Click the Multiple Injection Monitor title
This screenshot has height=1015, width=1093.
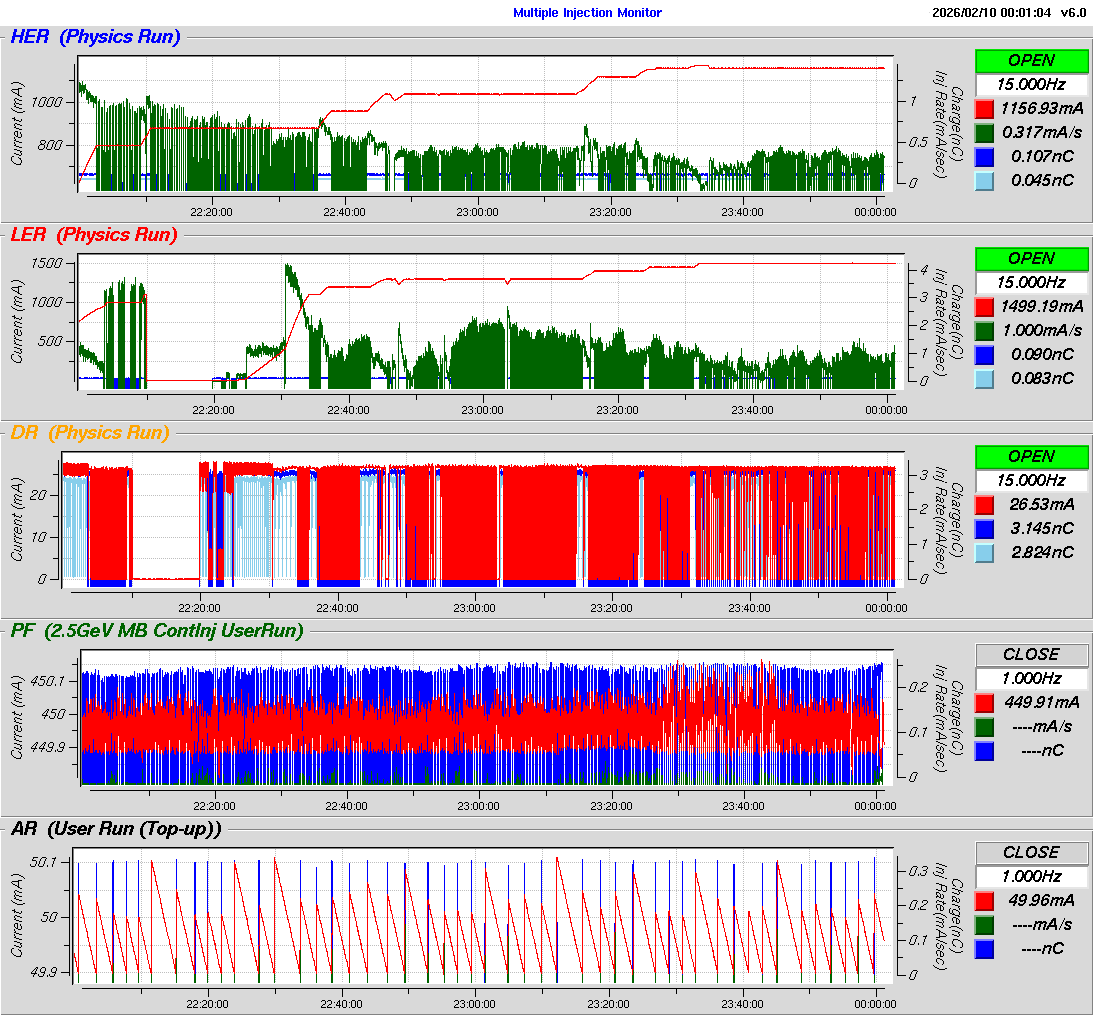587,13
